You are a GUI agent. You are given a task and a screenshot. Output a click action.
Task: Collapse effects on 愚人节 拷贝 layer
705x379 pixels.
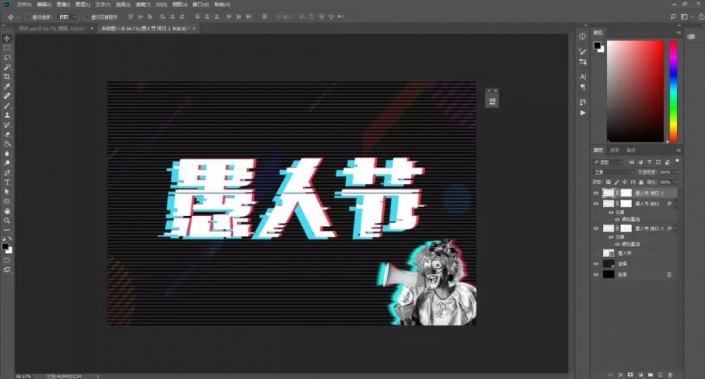pyautogui.click(x=675, y=204)
